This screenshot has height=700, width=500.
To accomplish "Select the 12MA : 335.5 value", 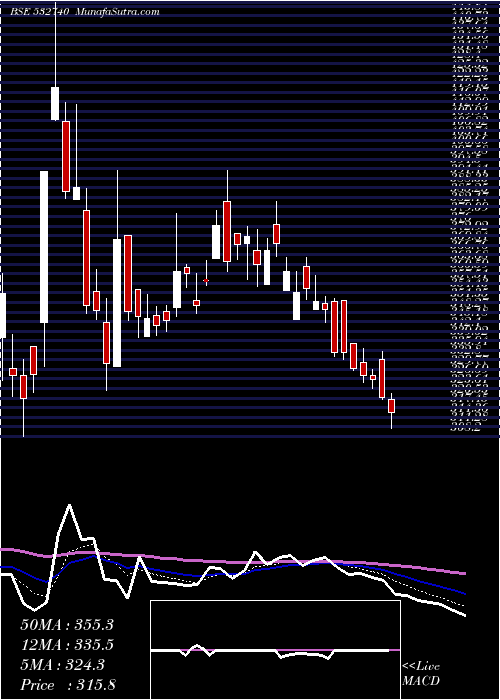I will (67, 645).
